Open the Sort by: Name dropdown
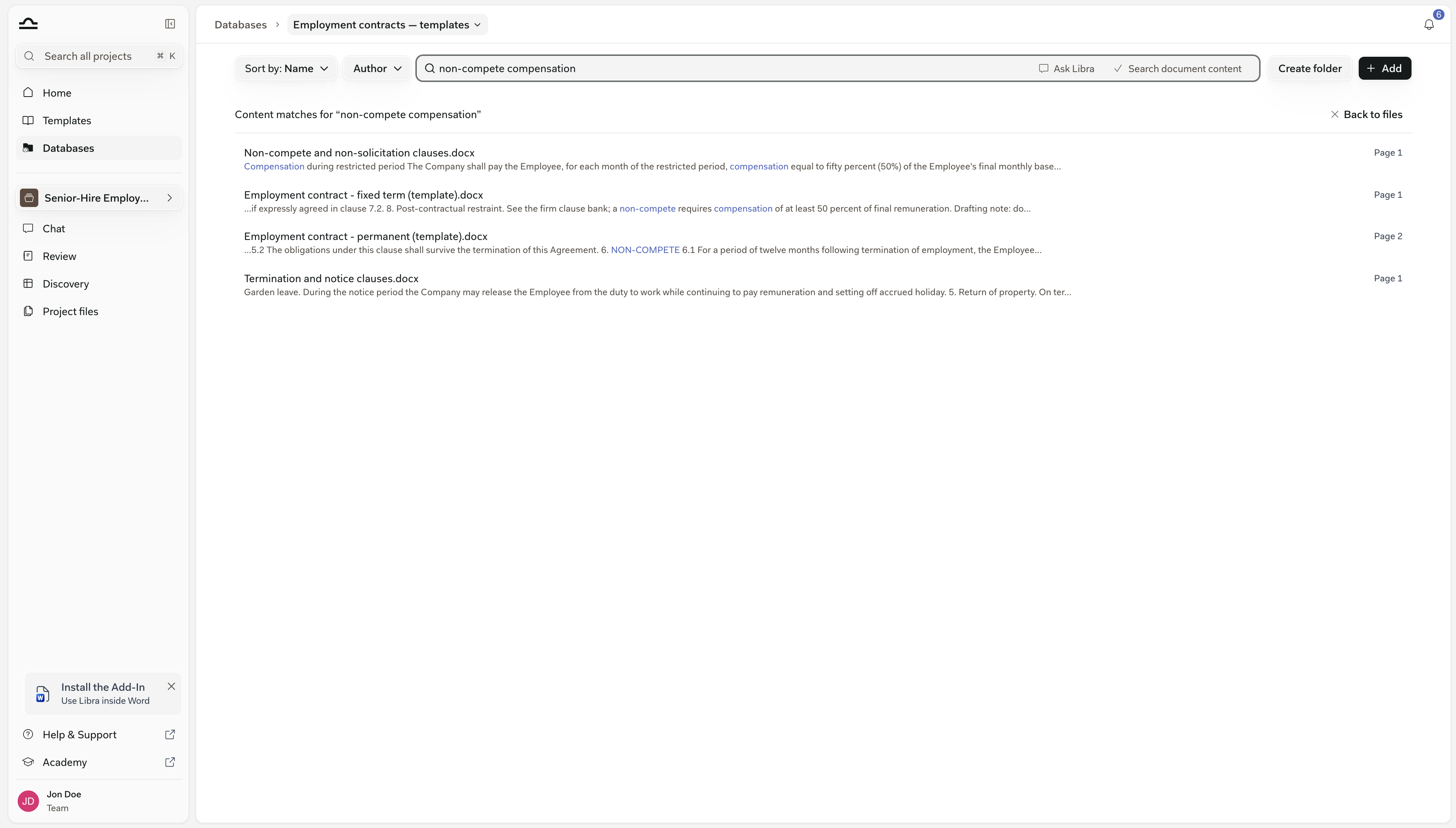 (286, 68)
